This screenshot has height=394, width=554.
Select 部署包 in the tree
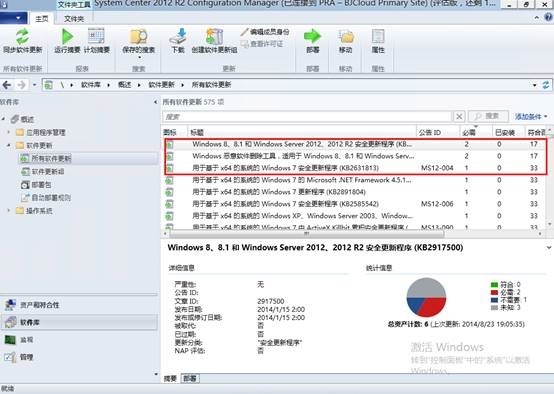point(41,184)
